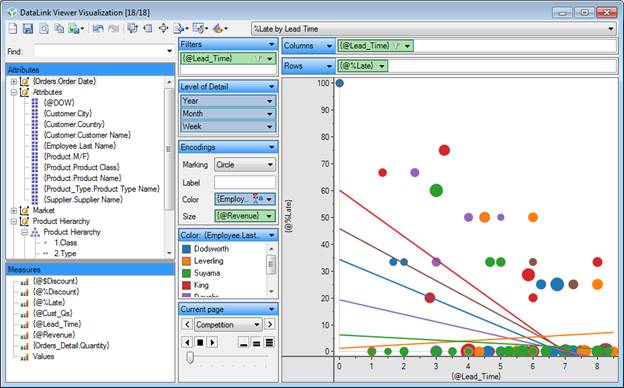
Task: Select the Customer.Country attribute
Action: coord(74,124)
